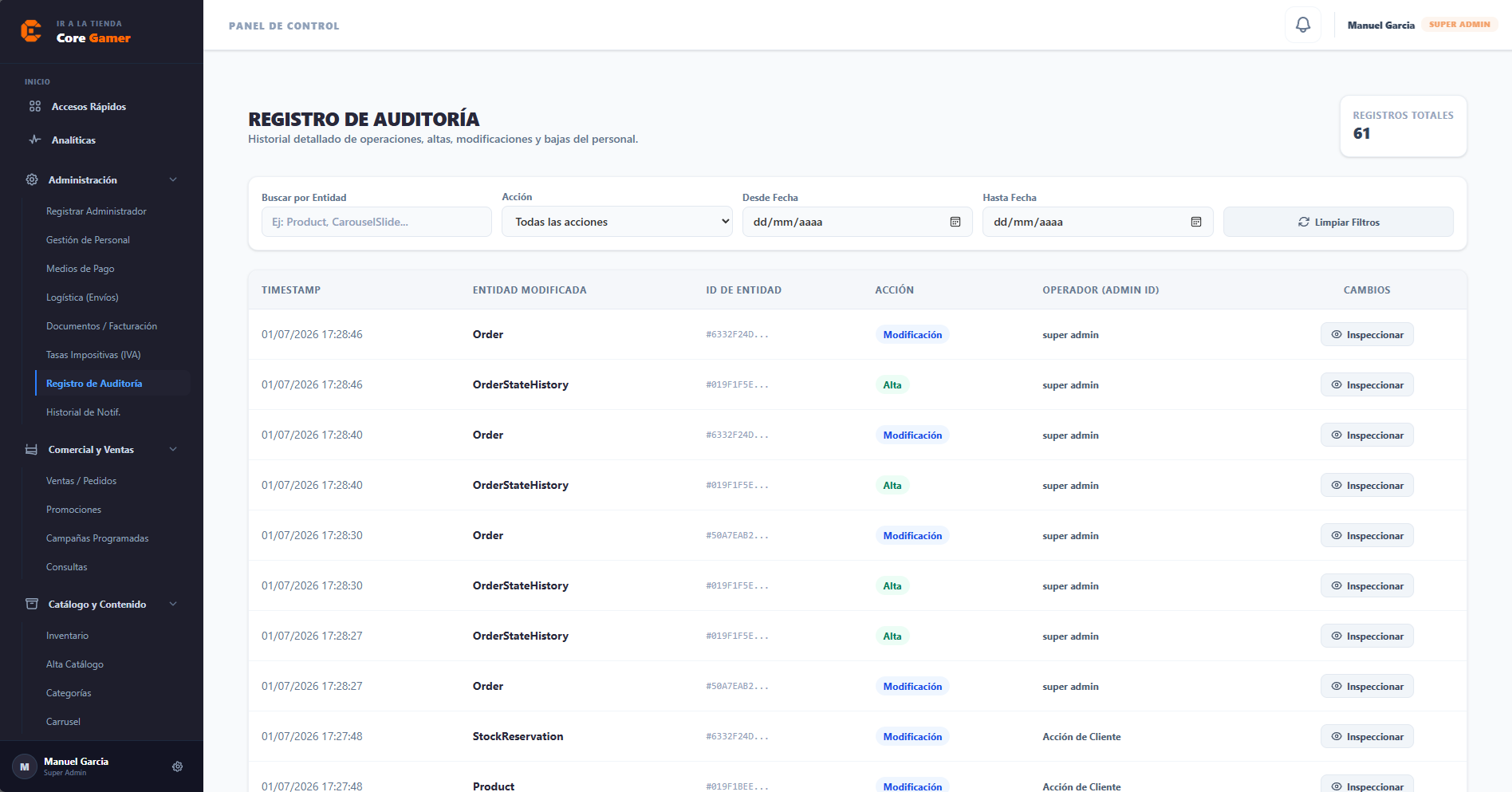Click the Timestamp column header

(x=291, y=290)
